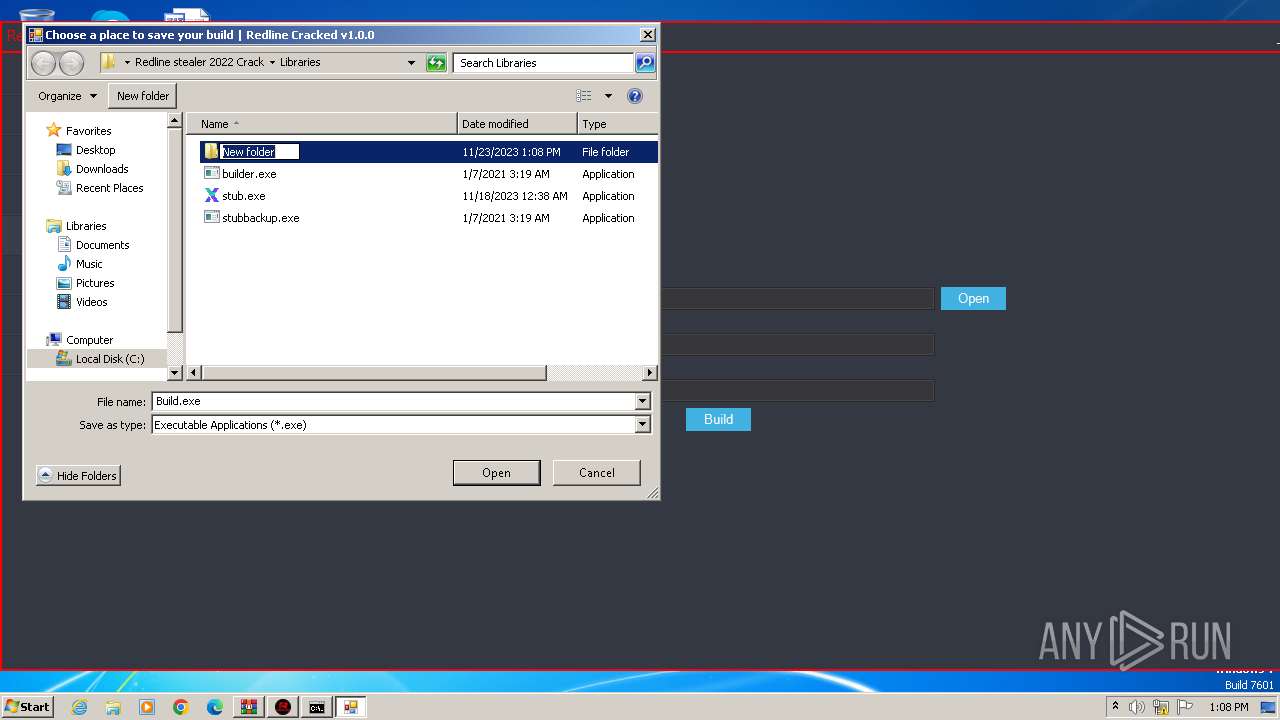Open Google Chrome from the taskbar

(x=181, y=707)
